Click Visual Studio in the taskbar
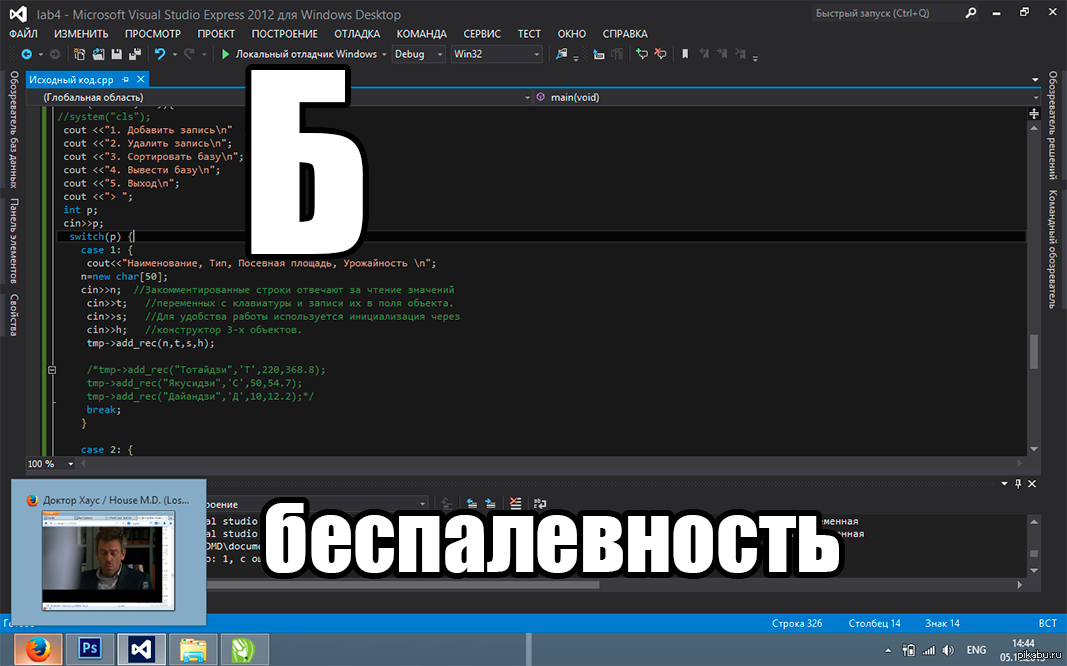The image size is (1067, 666). 141,649
